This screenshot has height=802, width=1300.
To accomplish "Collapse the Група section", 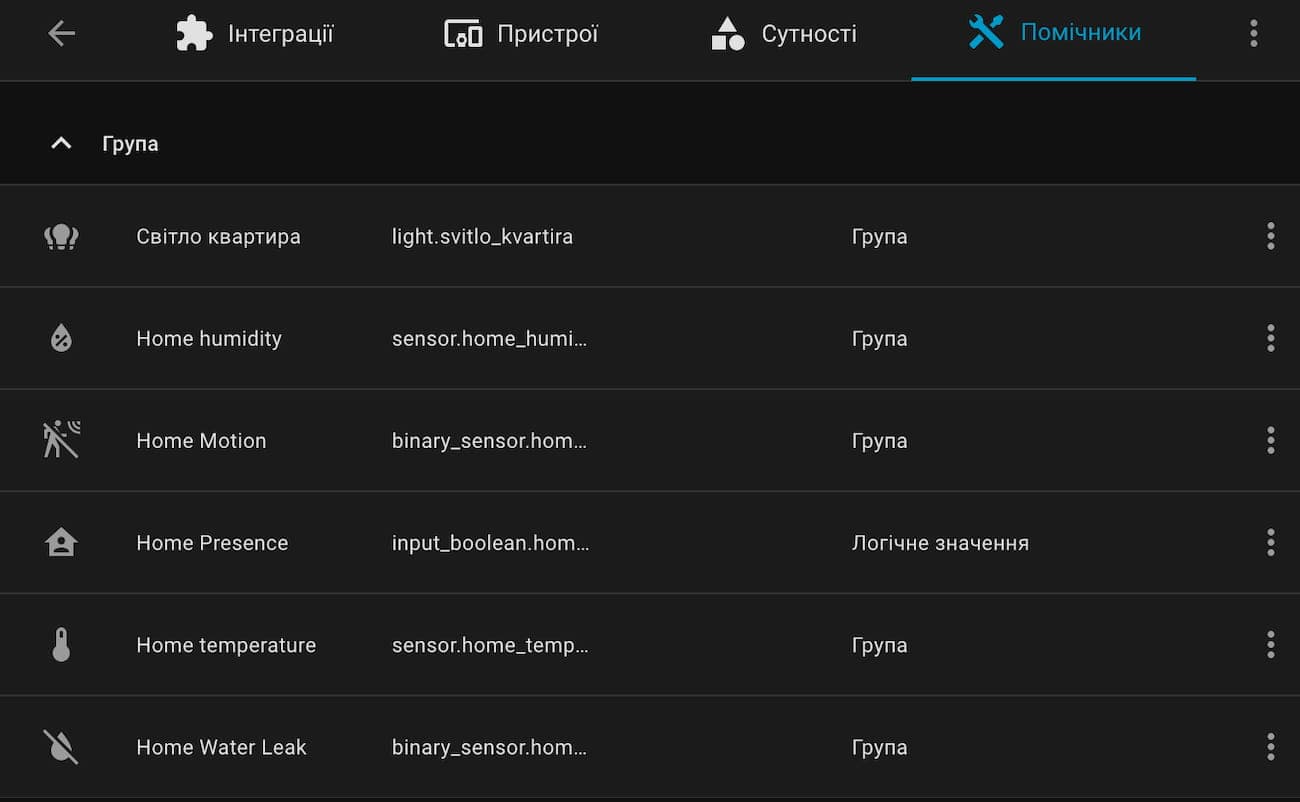I will [61, 143].
